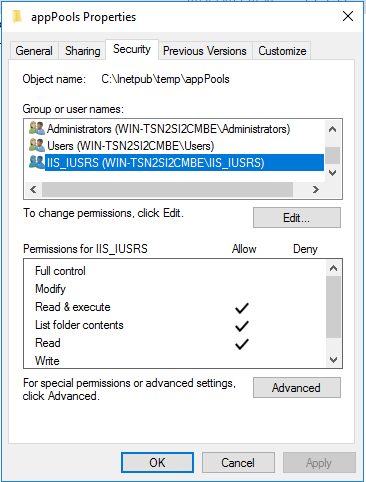Click the Cancel button
The height and width of the screenshot is (482, 366).
(x=238, y=463)
